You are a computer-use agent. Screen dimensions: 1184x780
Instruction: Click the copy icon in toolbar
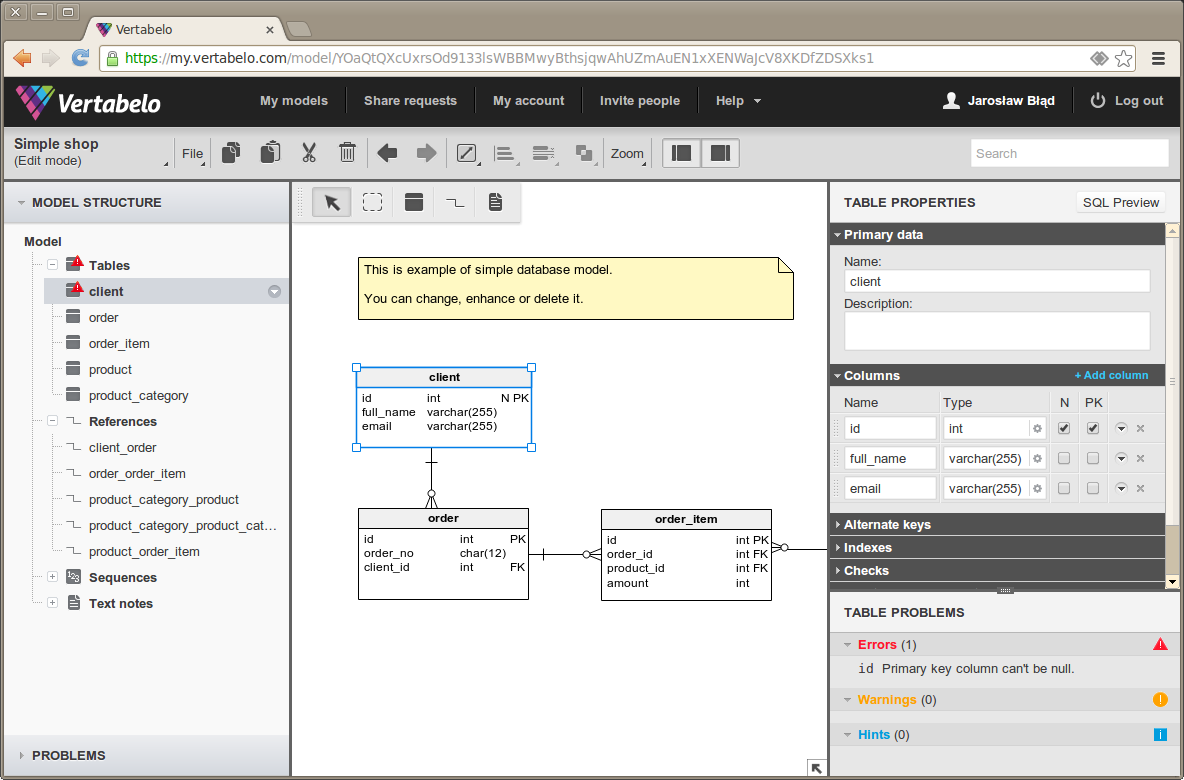232,153
